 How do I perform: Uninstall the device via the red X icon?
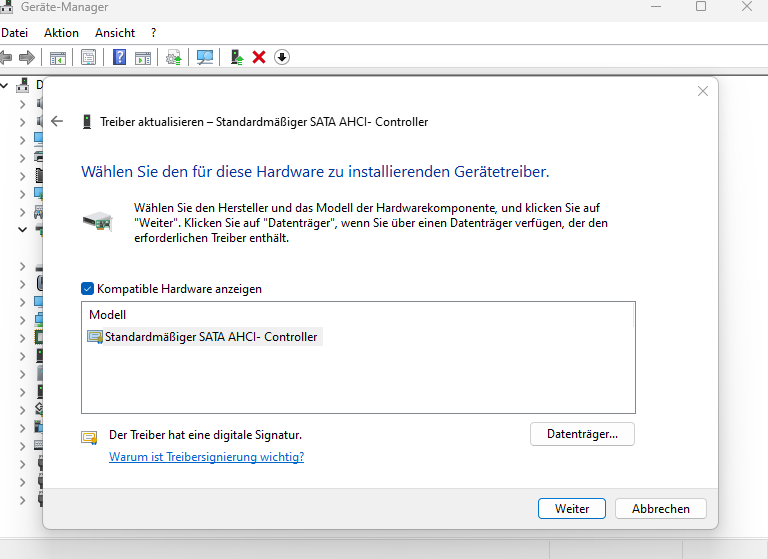point(259,57)
